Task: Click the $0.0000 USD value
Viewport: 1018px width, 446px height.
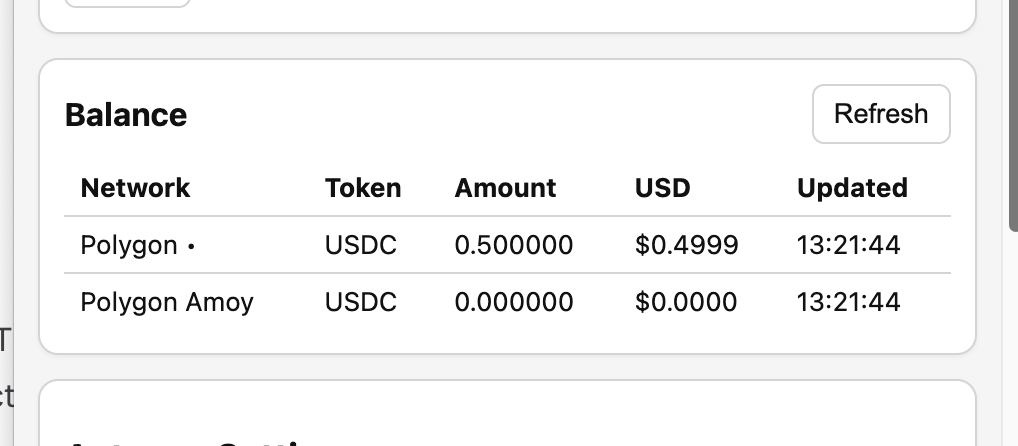Action: coord(686,302)
